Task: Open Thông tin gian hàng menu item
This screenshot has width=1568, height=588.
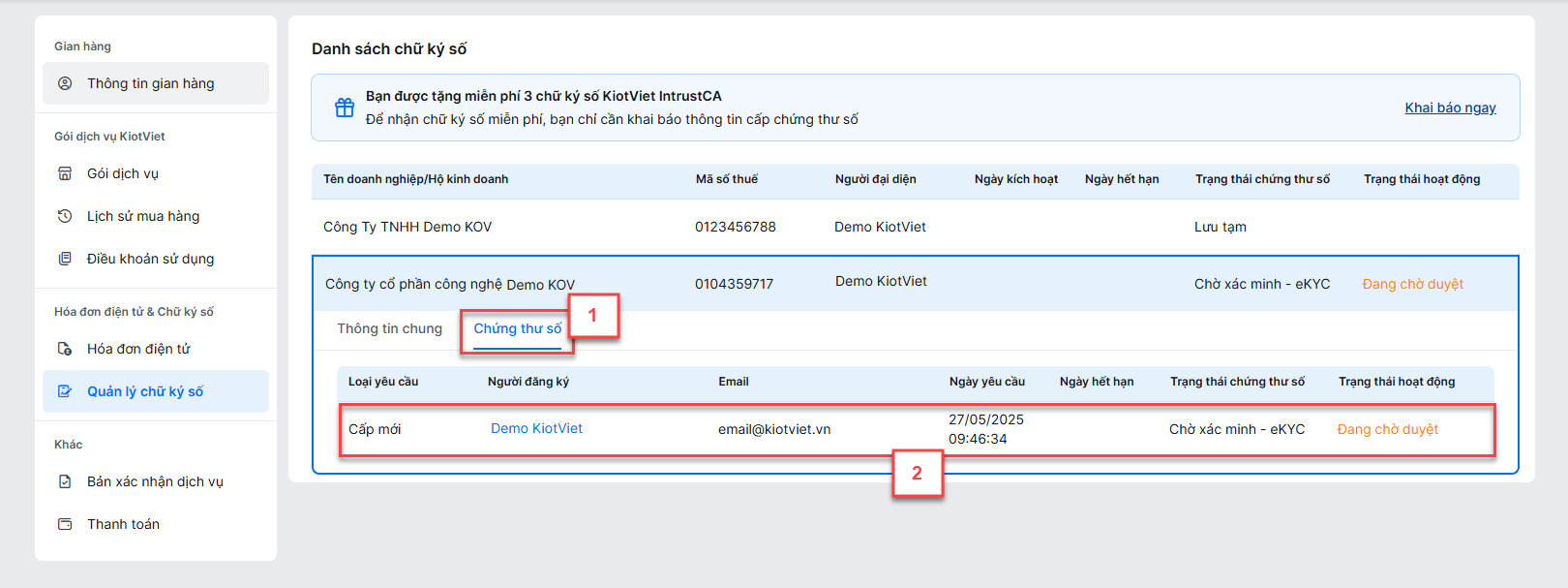Action: tap(156, 83)
